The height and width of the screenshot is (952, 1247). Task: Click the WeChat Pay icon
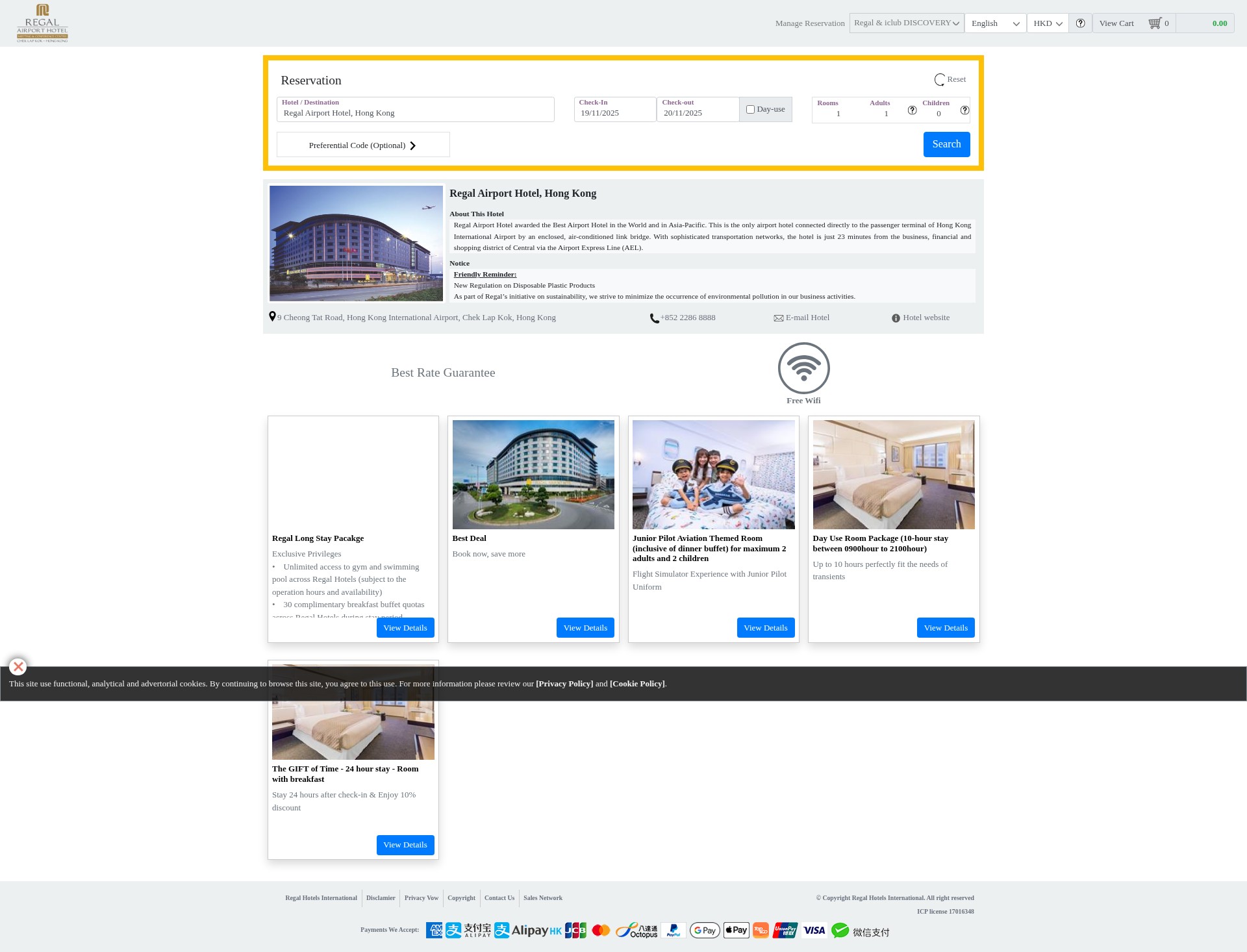click(x=860, y=931)
